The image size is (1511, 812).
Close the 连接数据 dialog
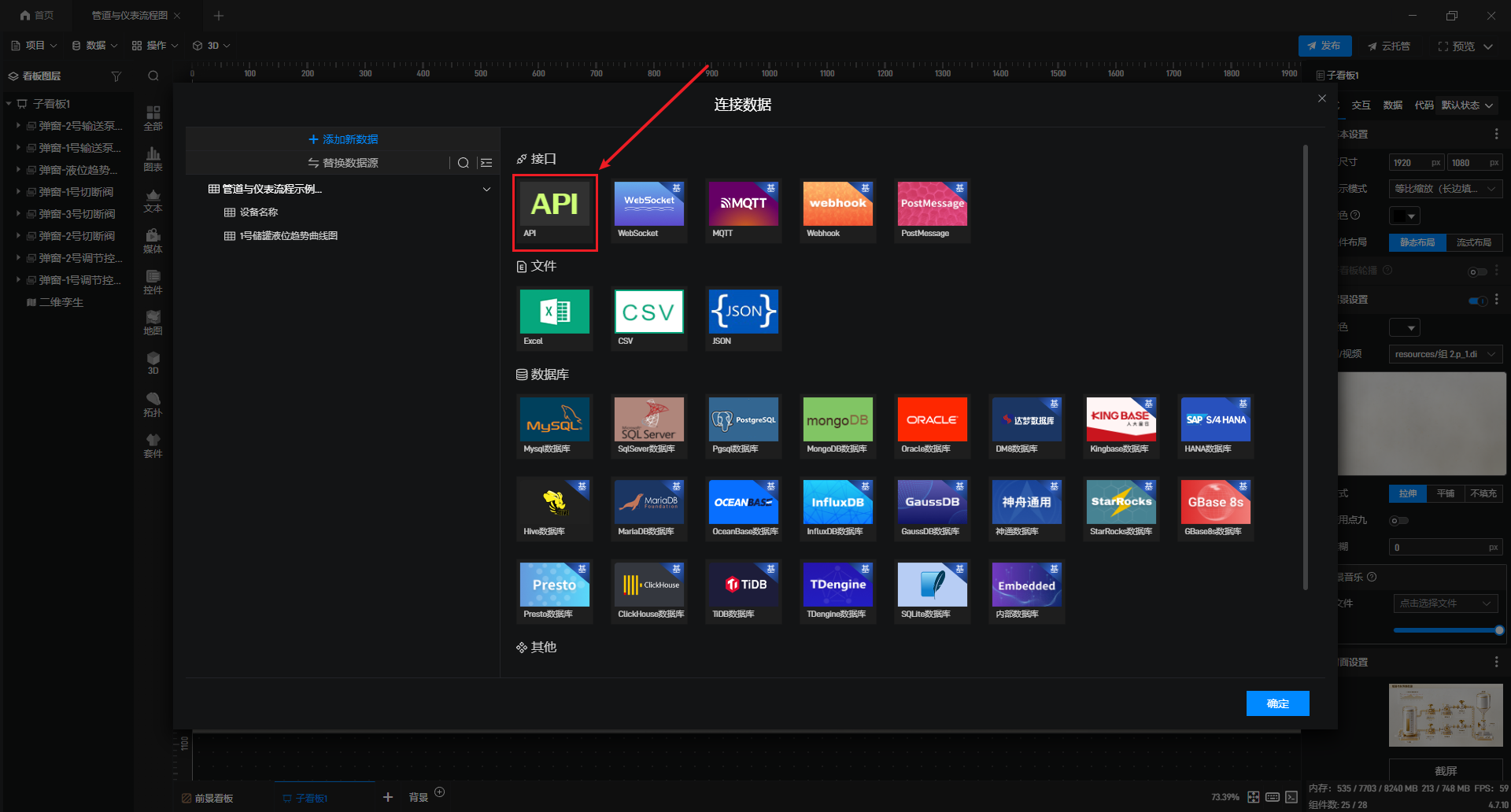coord(1322,98)
